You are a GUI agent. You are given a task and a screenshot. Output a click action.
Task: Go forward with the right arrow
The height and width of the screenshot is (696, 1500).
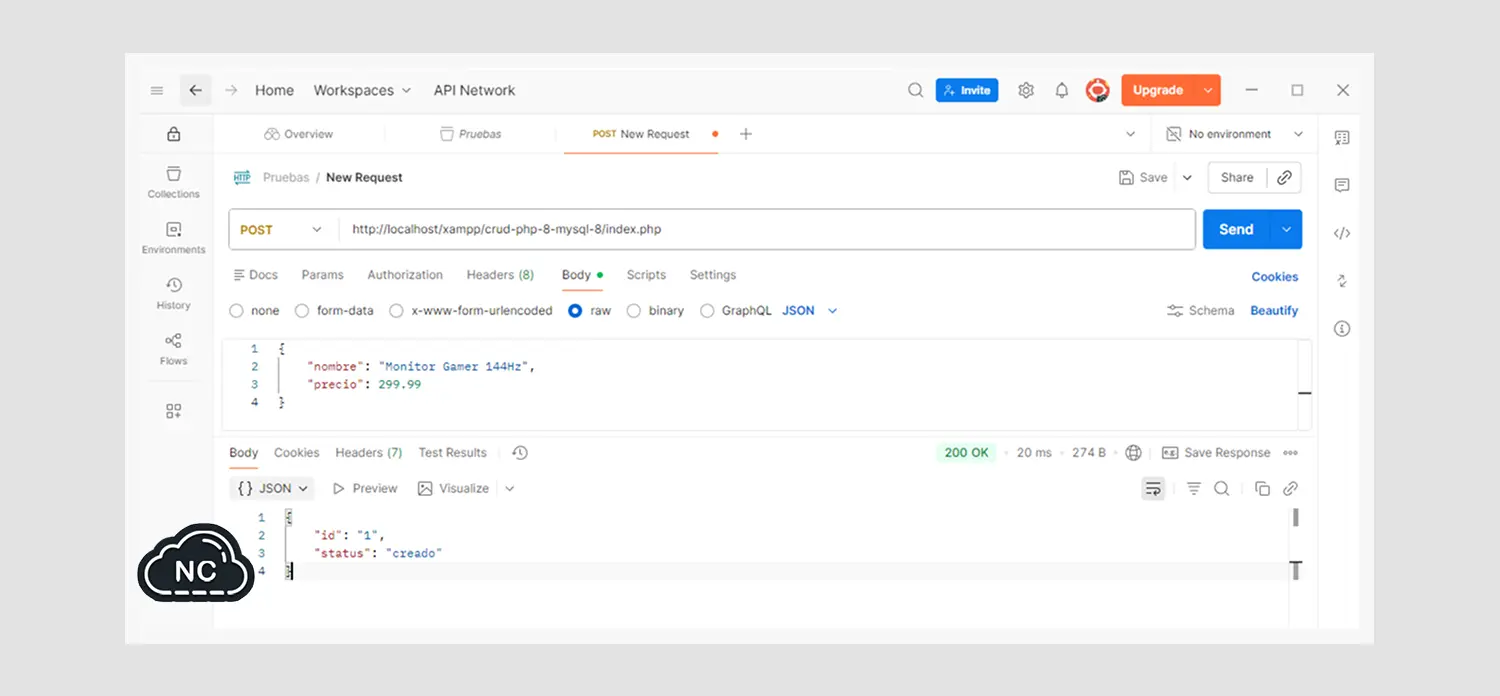[231, 90]
